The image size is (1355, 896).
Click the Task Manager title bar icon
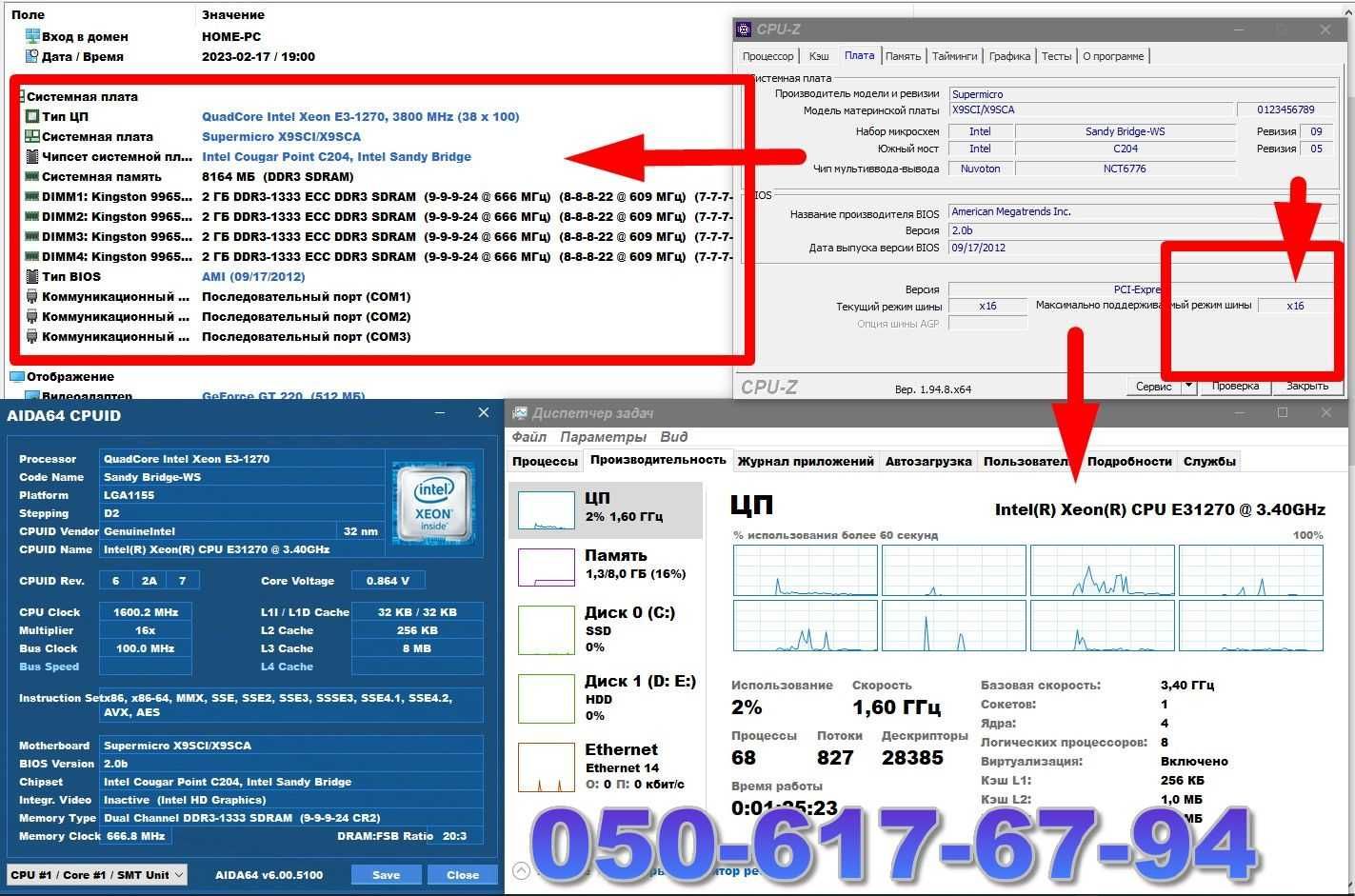coord(520,413)
